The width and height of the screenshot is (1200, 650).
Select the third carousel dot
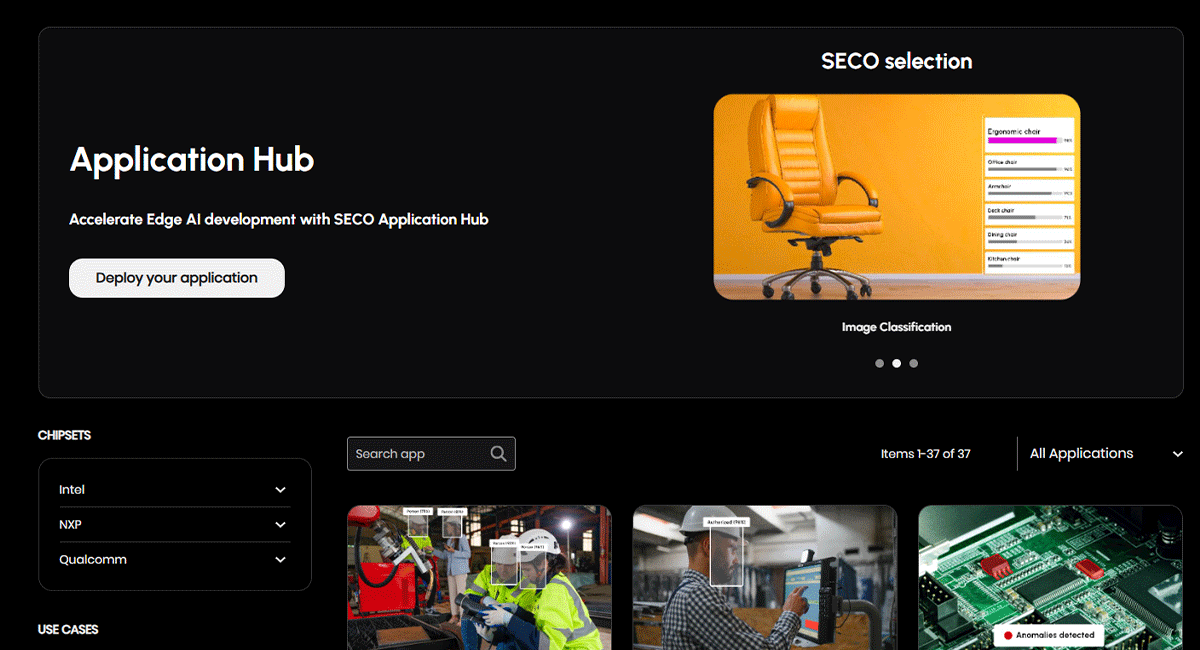(913, 363)
